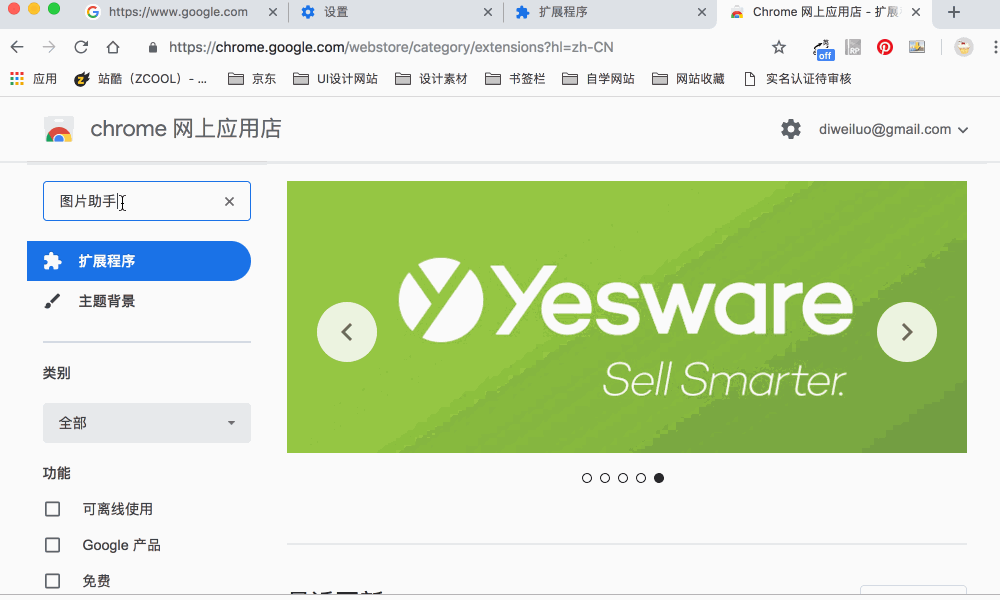Check the Google 产品 checkbox
Image resolution: width=1000 pixels, height=600 pixels.
52,545
